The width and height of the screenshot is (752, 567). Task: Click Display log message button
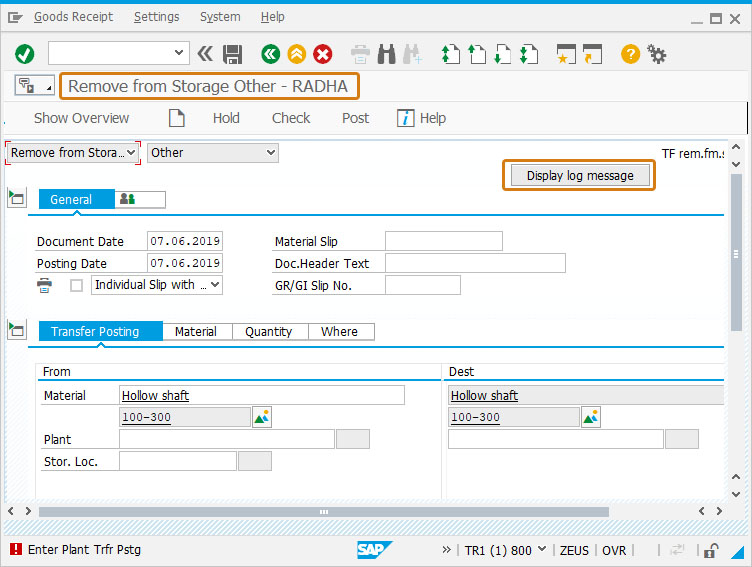(x=580, y=176)
